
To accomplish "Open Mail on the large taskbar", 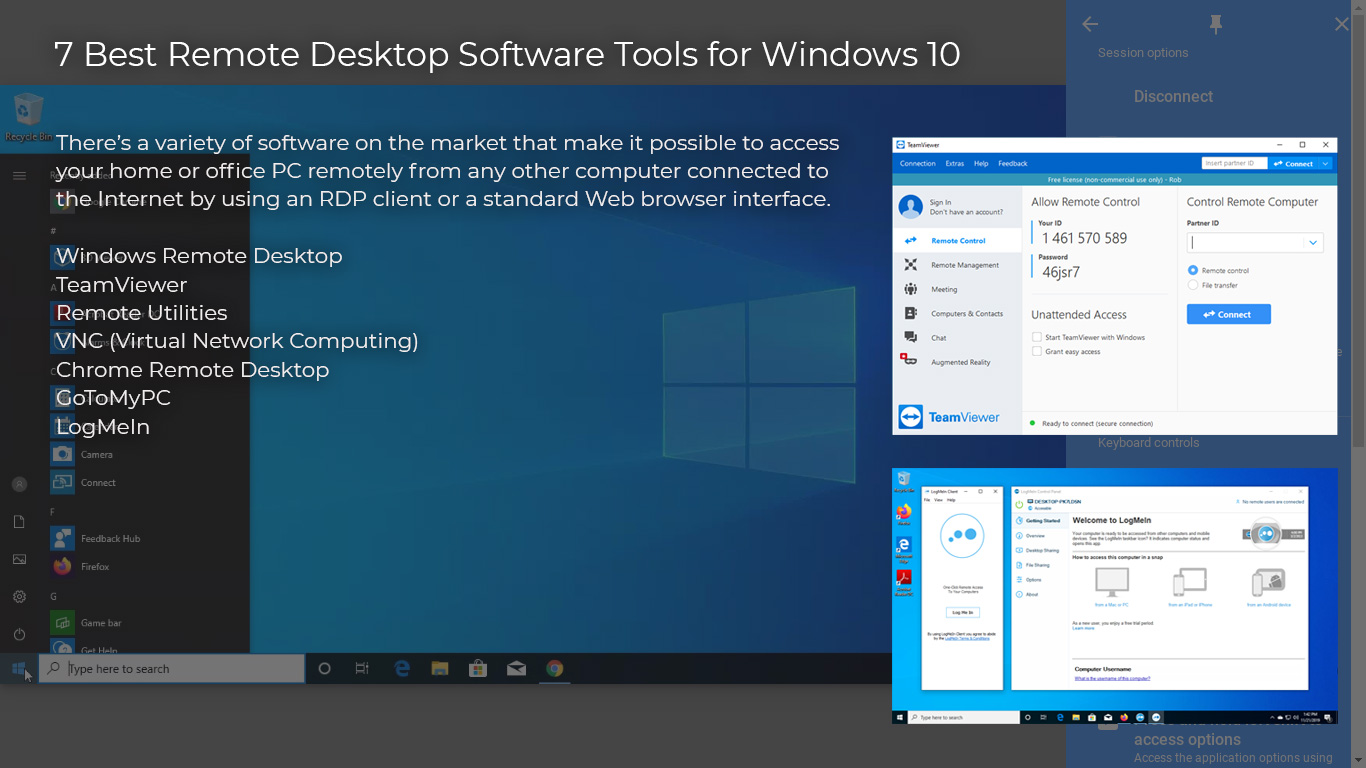I will (x=516, y=669).
